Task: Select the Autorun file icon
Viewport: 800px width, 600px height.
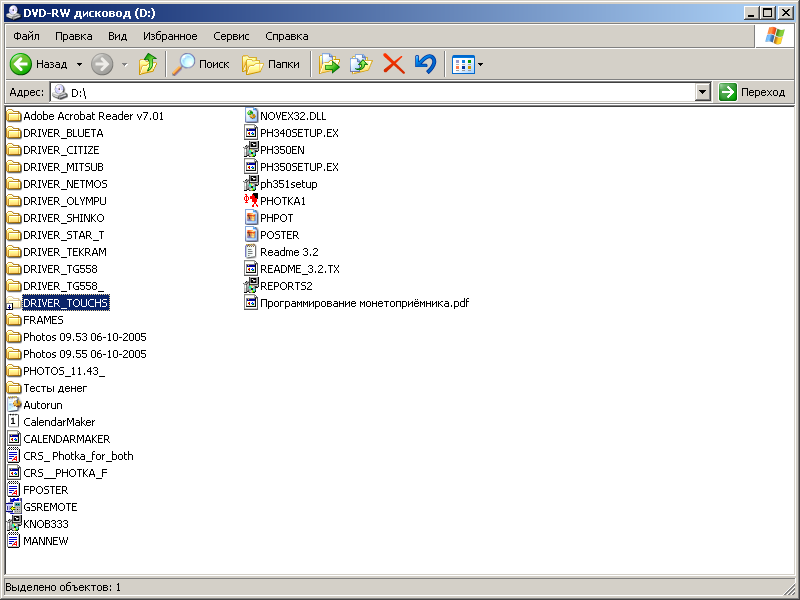Action: click(14, 405)
